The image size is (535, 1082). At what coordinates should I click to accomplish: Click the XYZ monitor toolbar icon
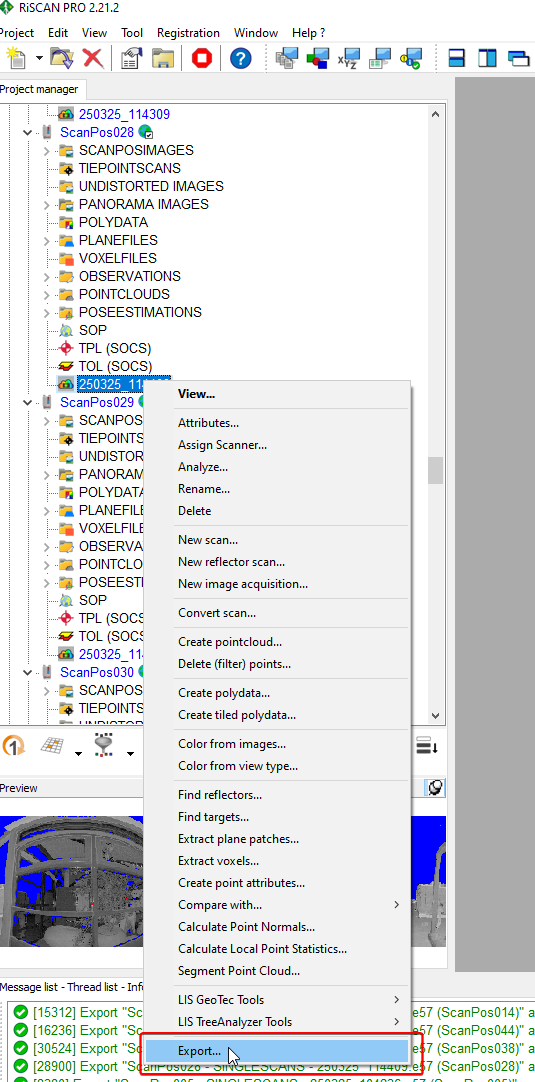(x=349, y=58)
